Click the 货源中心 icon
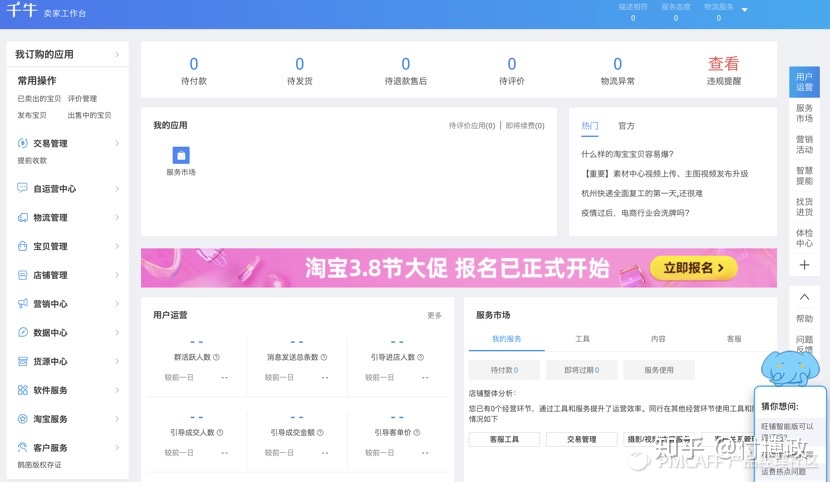 coord(22,361)
